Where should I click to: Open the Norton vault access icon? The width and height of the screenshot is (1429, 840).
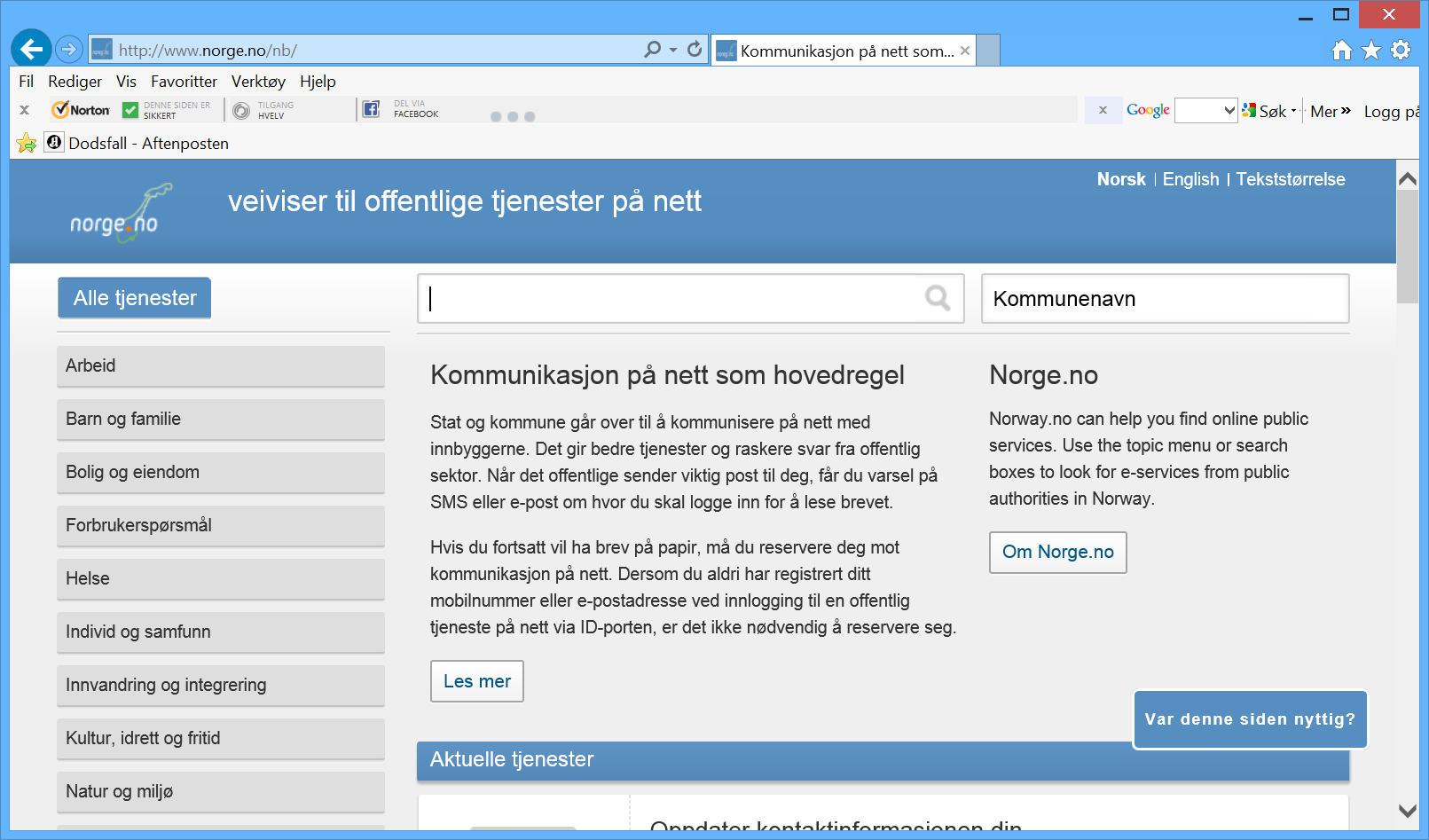click(241, 111)
